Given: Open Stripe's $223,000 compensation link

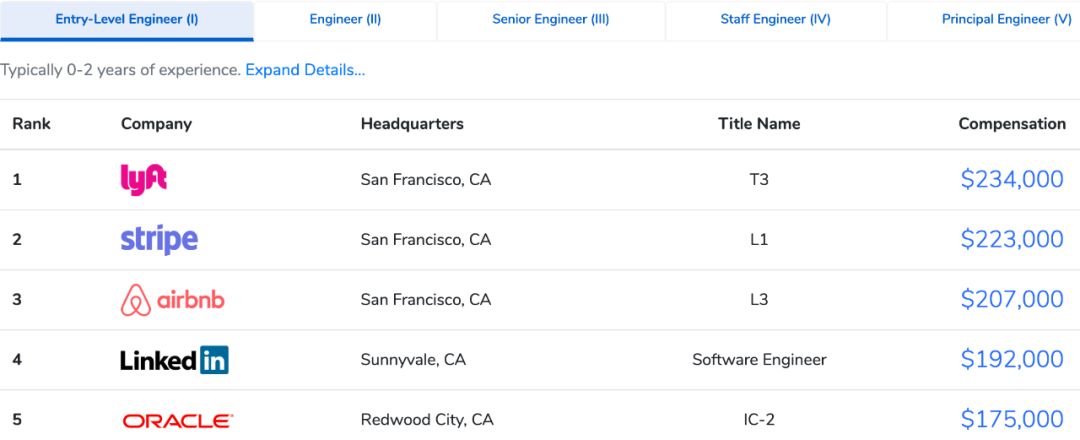Looking at the screenshot, I should point(1011,240).
